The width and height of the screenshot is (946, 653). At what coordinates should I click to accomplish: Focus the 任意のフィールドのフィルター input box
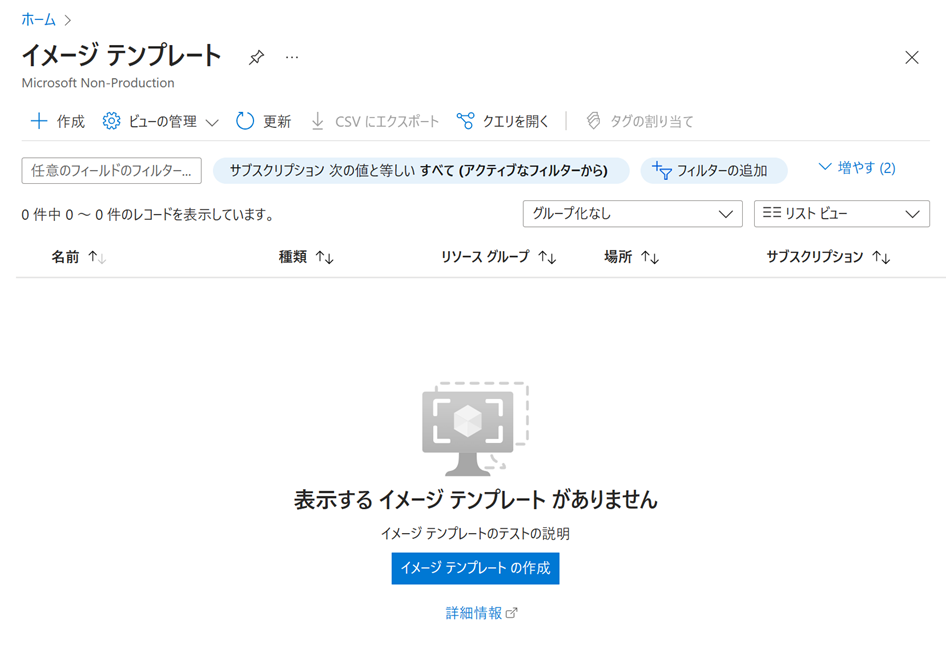coord(111,171)
